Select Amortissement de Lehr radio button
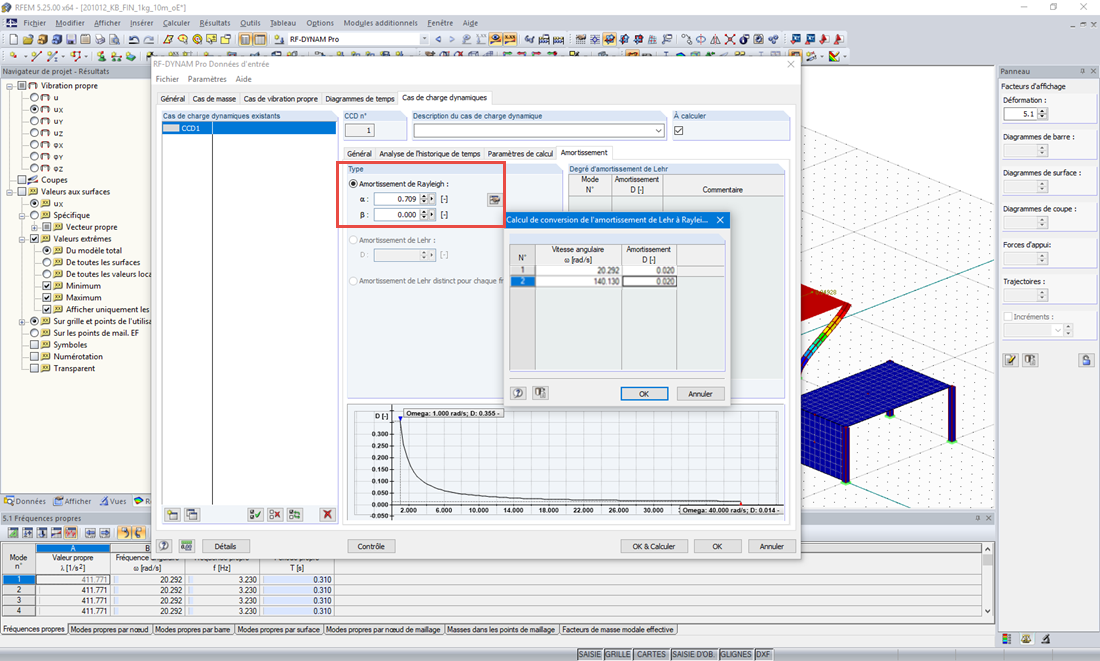1100x661 pixels. tap(354, 240)
